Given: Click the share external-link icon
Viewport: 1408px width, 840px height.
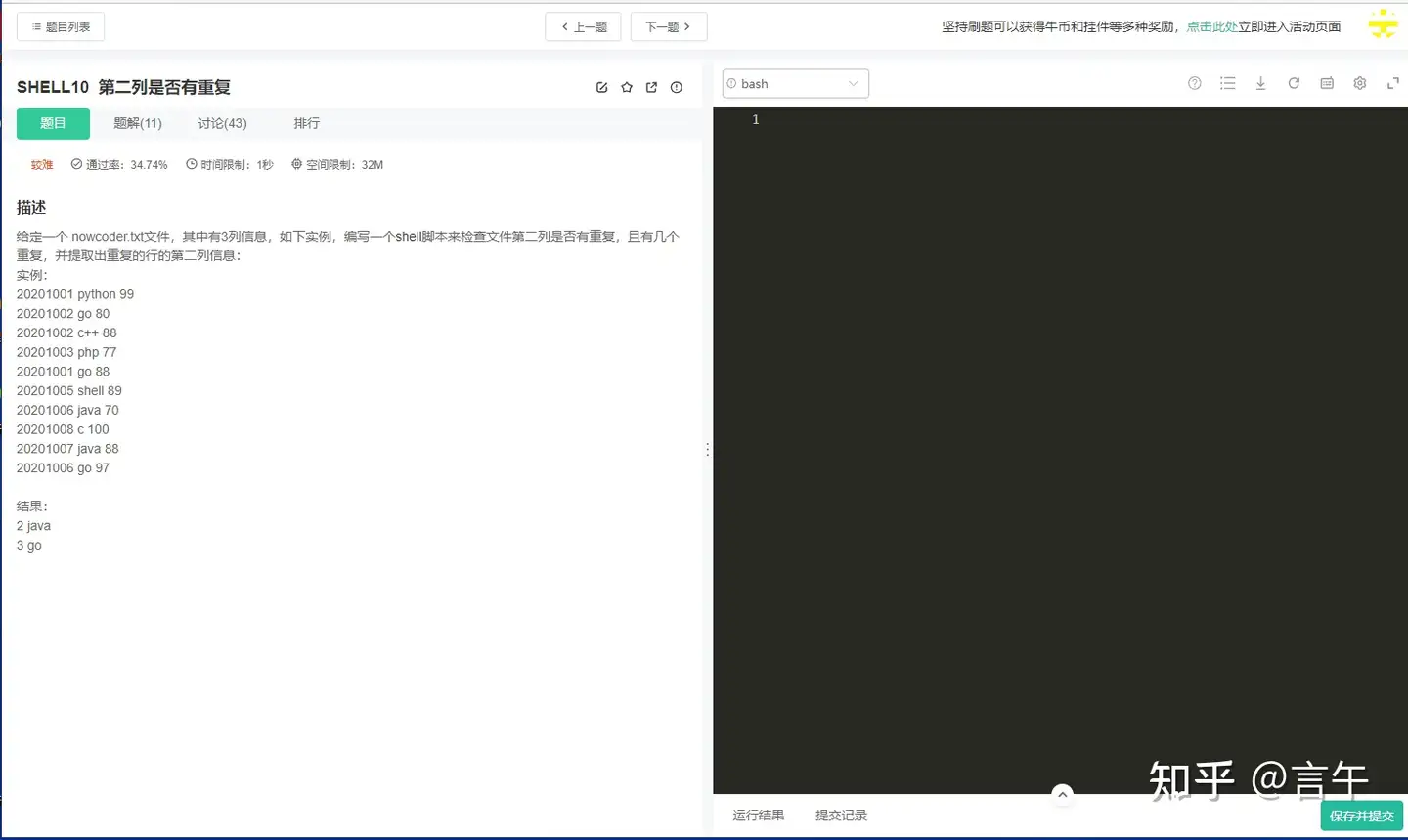Looking at the screenshot, I should click(x=651, y=87).
